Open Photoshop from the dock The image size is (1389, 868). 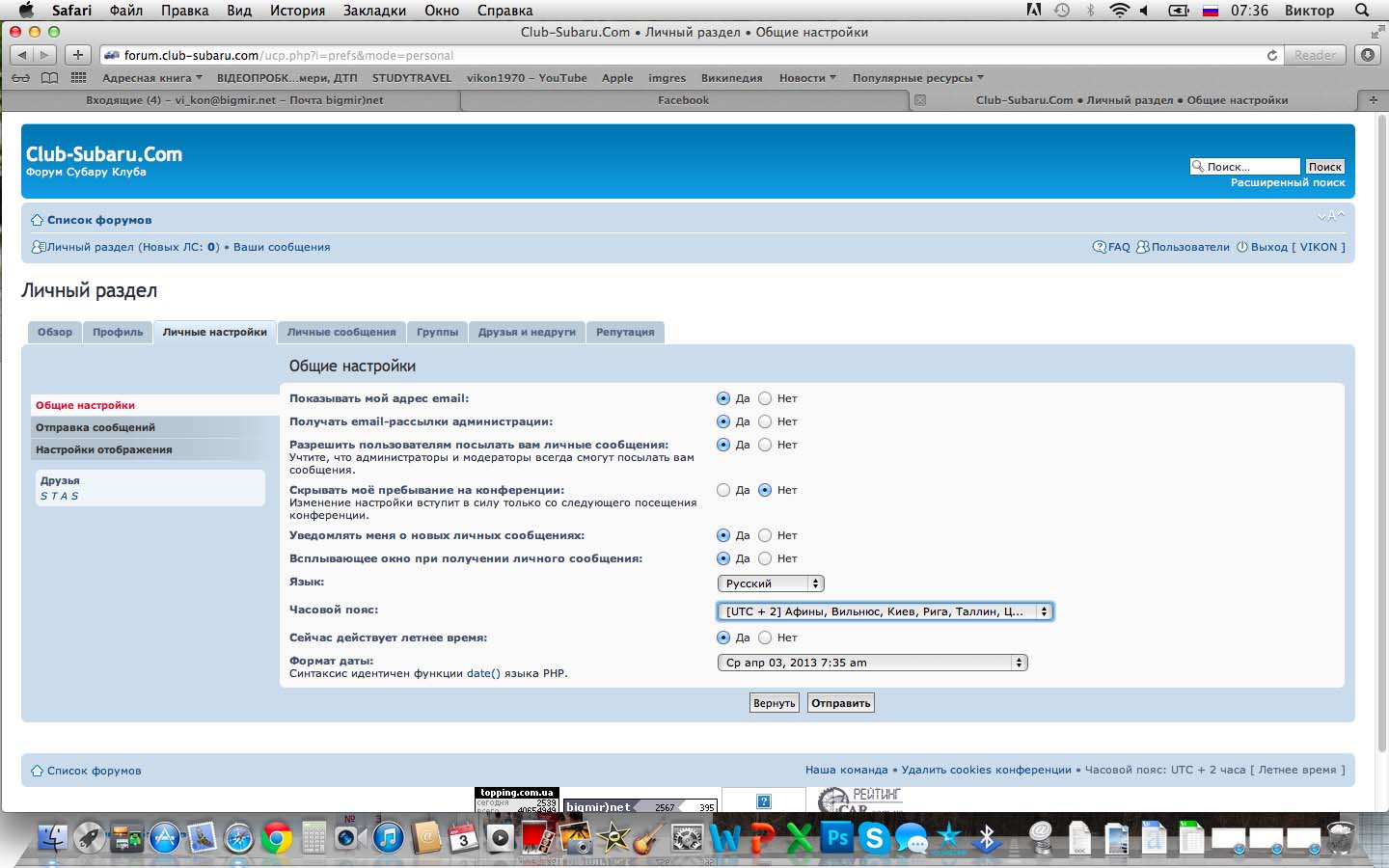(837, 838)
